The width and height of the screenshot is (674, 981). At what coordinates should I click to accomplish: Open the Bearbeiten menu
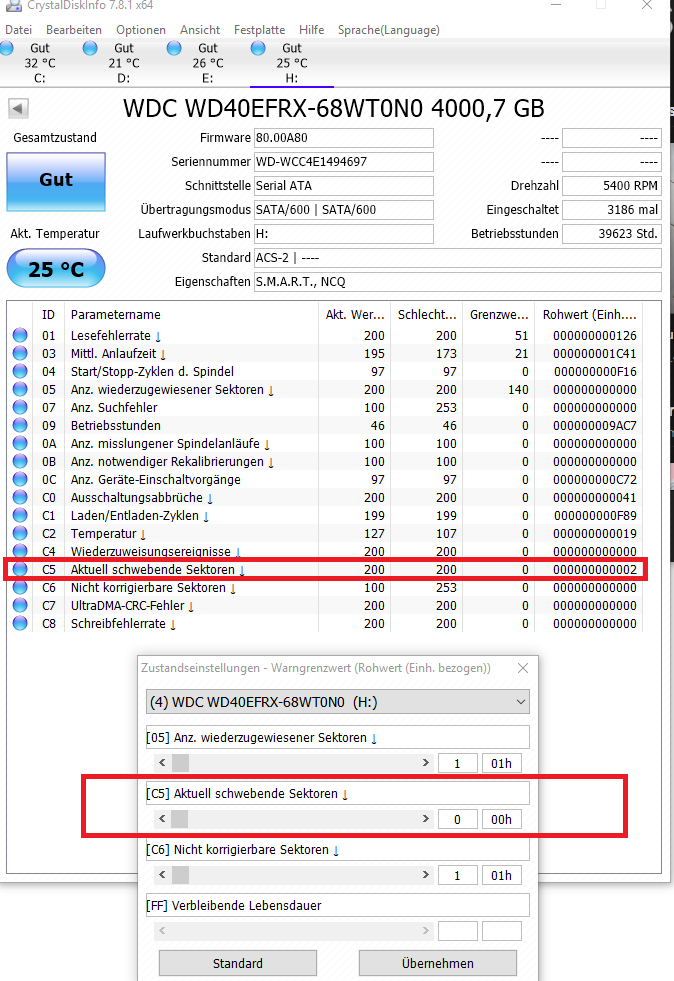[x=74, y=30]
